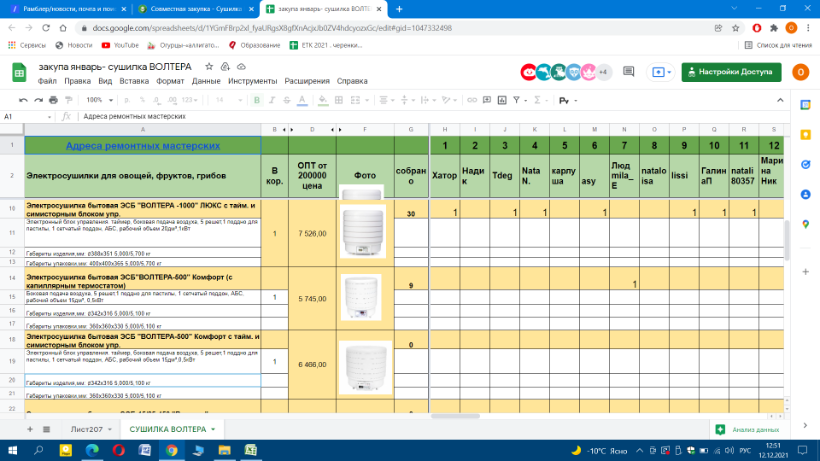The image size is (820, 461).
Task: Click the Настройки Доступа share button
Action: click(x=731, y=72)
